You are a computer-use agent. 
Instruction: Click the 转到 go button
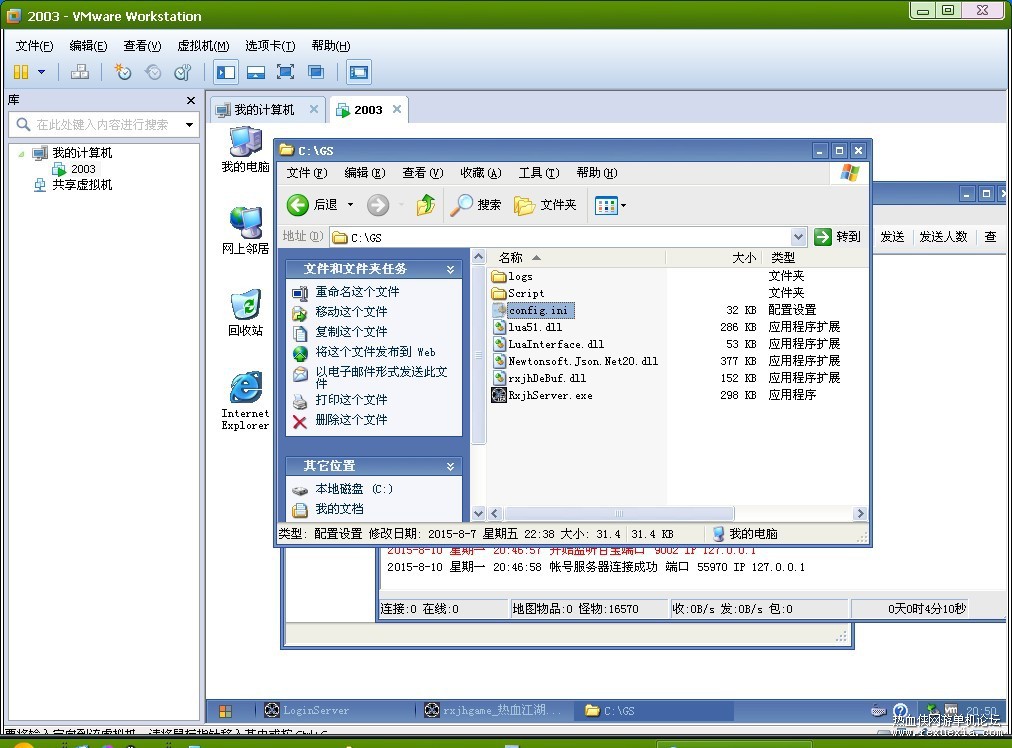pos(838,237)
